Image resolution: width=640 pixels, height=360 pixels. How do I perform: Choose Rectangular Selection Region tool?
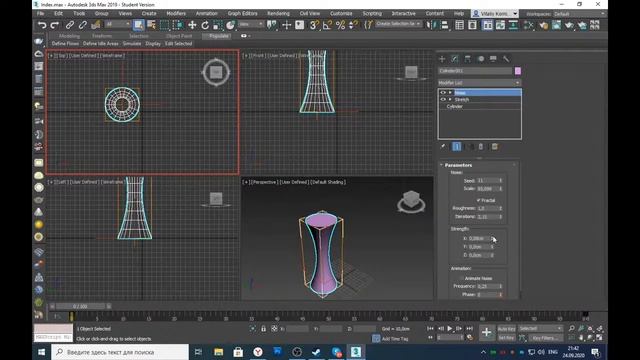[164, 25]
